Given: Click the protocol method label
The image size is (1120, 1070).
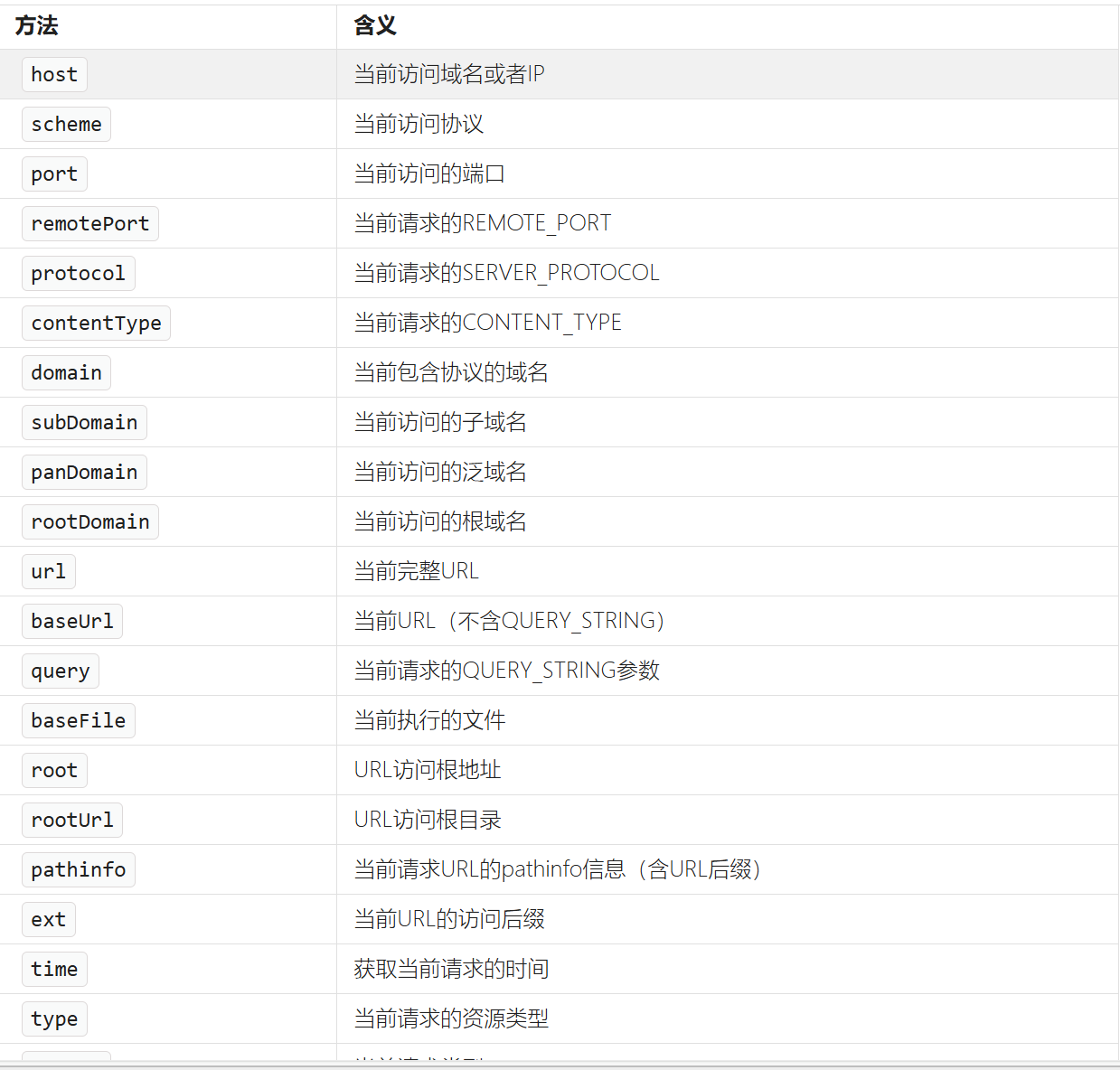Looking at the screenshot, I should [78, 273].
